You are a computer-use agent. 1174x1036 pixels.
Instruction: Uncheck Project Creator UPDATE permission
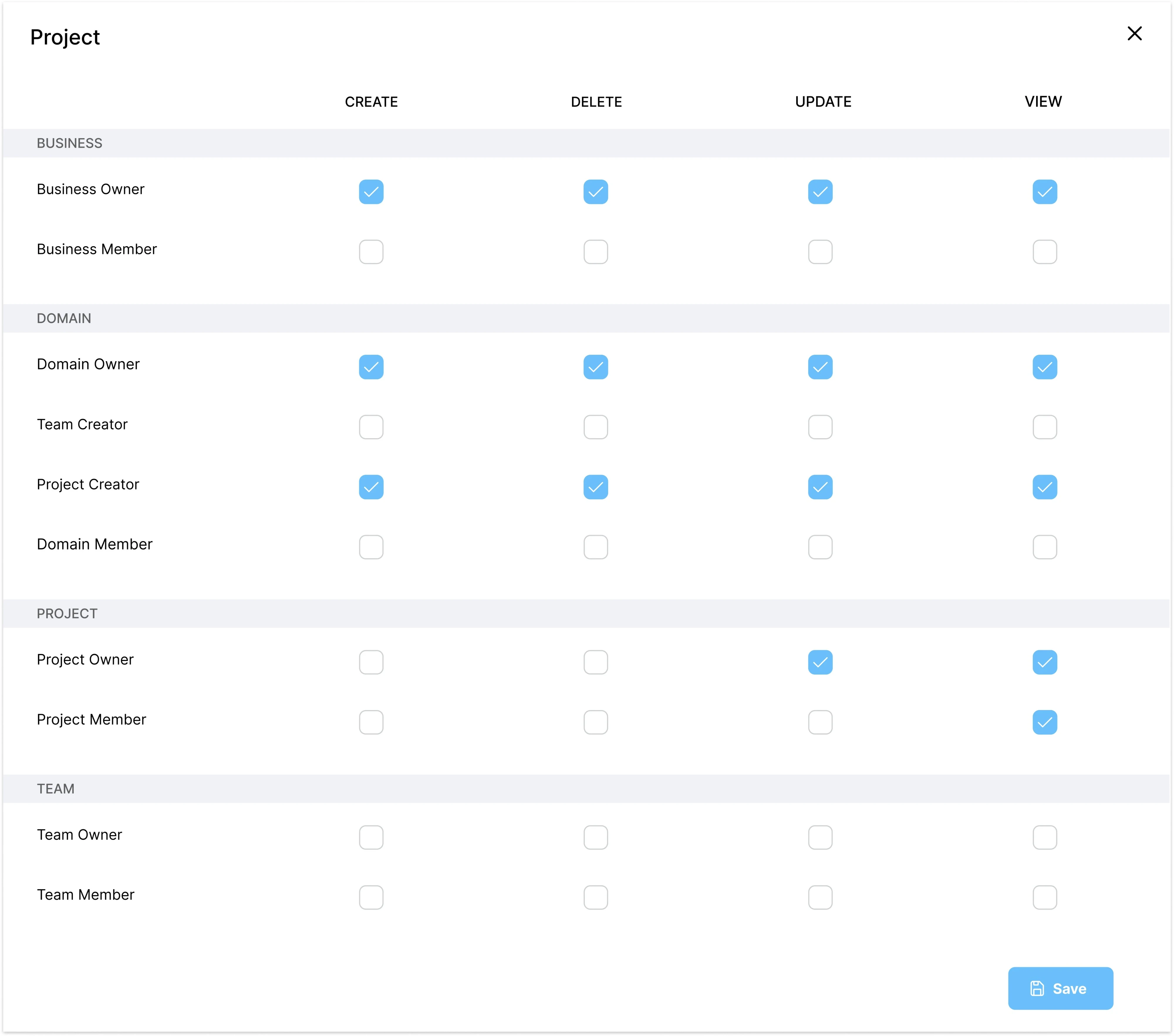click(820, 487)
